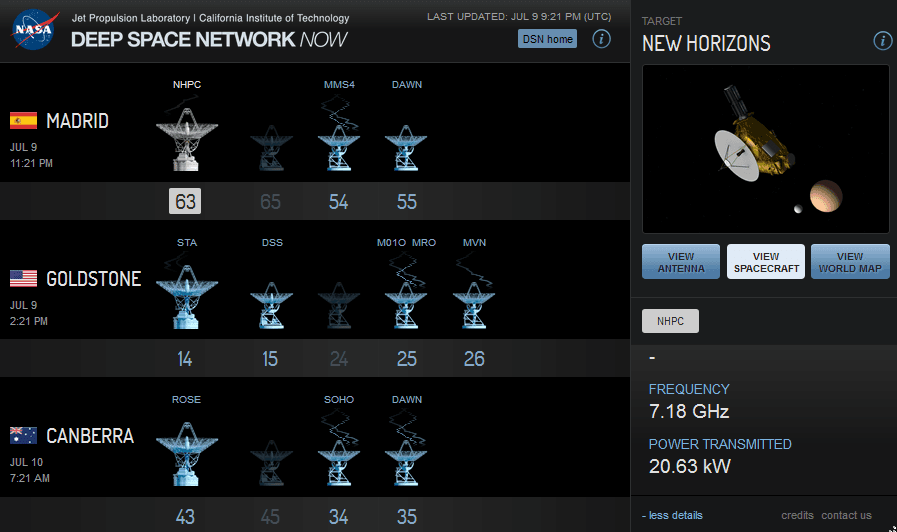The height and width of the screenshot is (532, 897).
Task: Click the 20.63 kW power value
Action: (x=690, y=466)
